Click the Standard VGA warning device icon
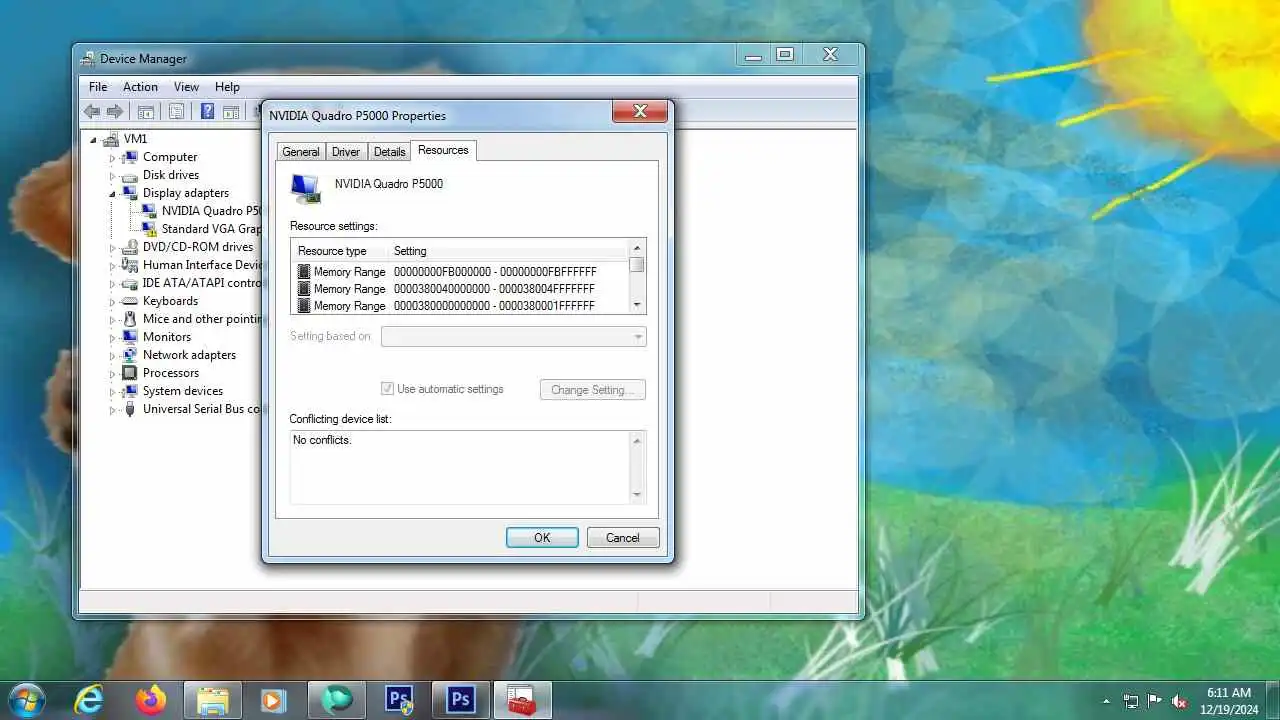The width and height of the screenshot is (1280, 720). click(149, 229)
